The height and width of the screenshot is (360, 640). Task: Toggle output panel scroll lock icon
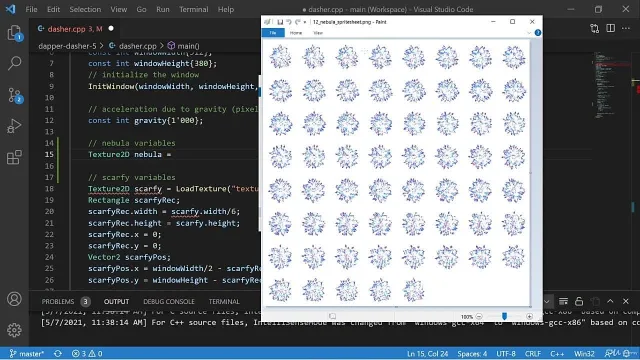[579, 302]
